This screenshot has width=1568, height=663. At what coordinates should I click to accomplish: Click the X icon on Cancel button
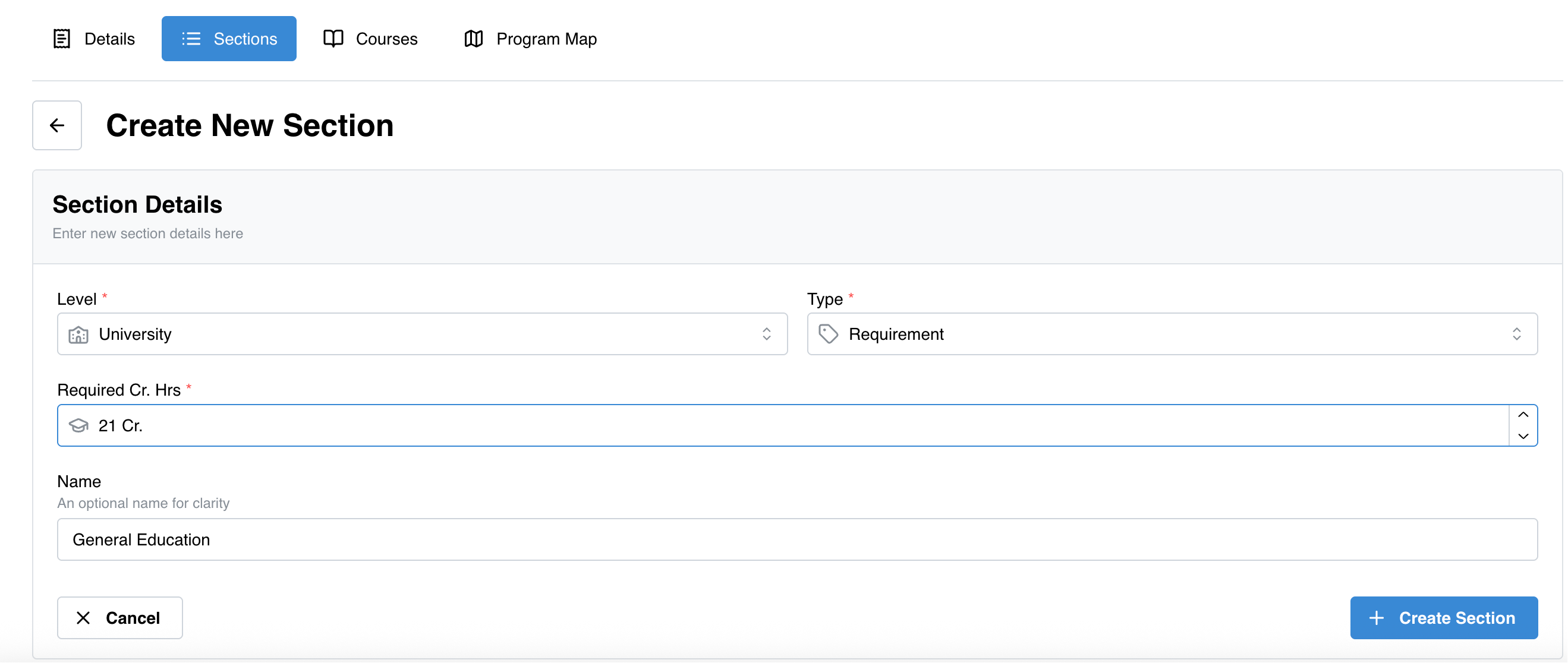pos(83,618)
